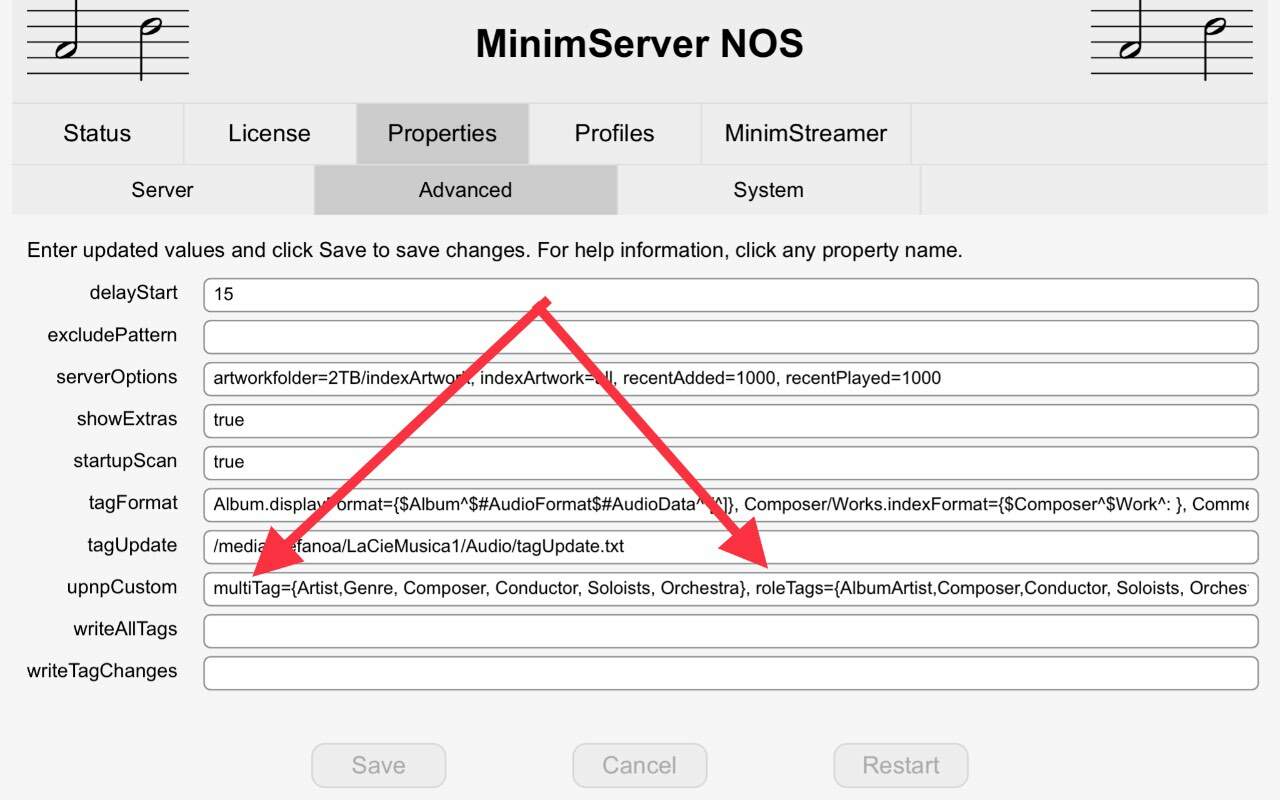The height and width of the screenshot is (800, 1280).
Task: Open help for showExtras property name
Action: (127, 419)
